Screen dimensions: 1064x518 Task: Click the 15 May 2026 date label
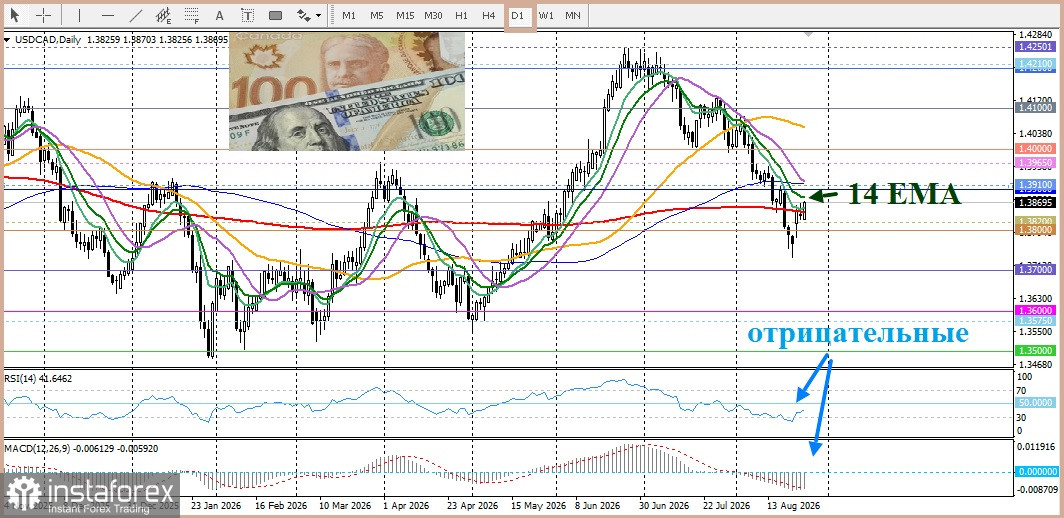click(538, 506)
